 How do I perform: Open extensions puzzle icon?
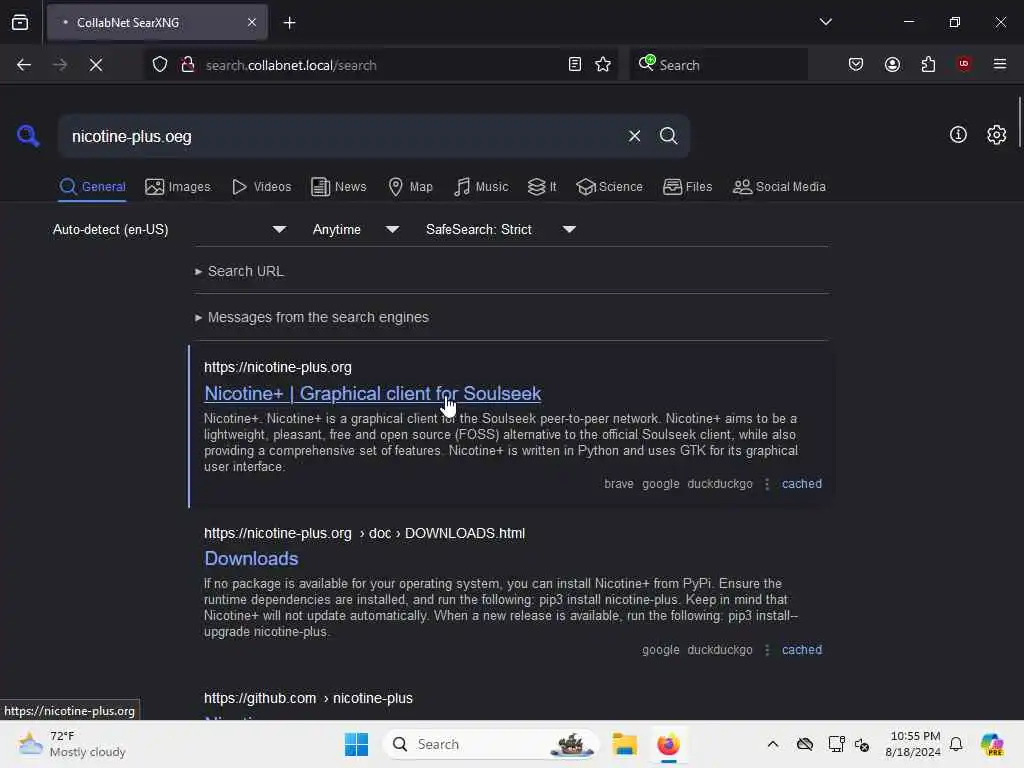click(x=928, y=65)
